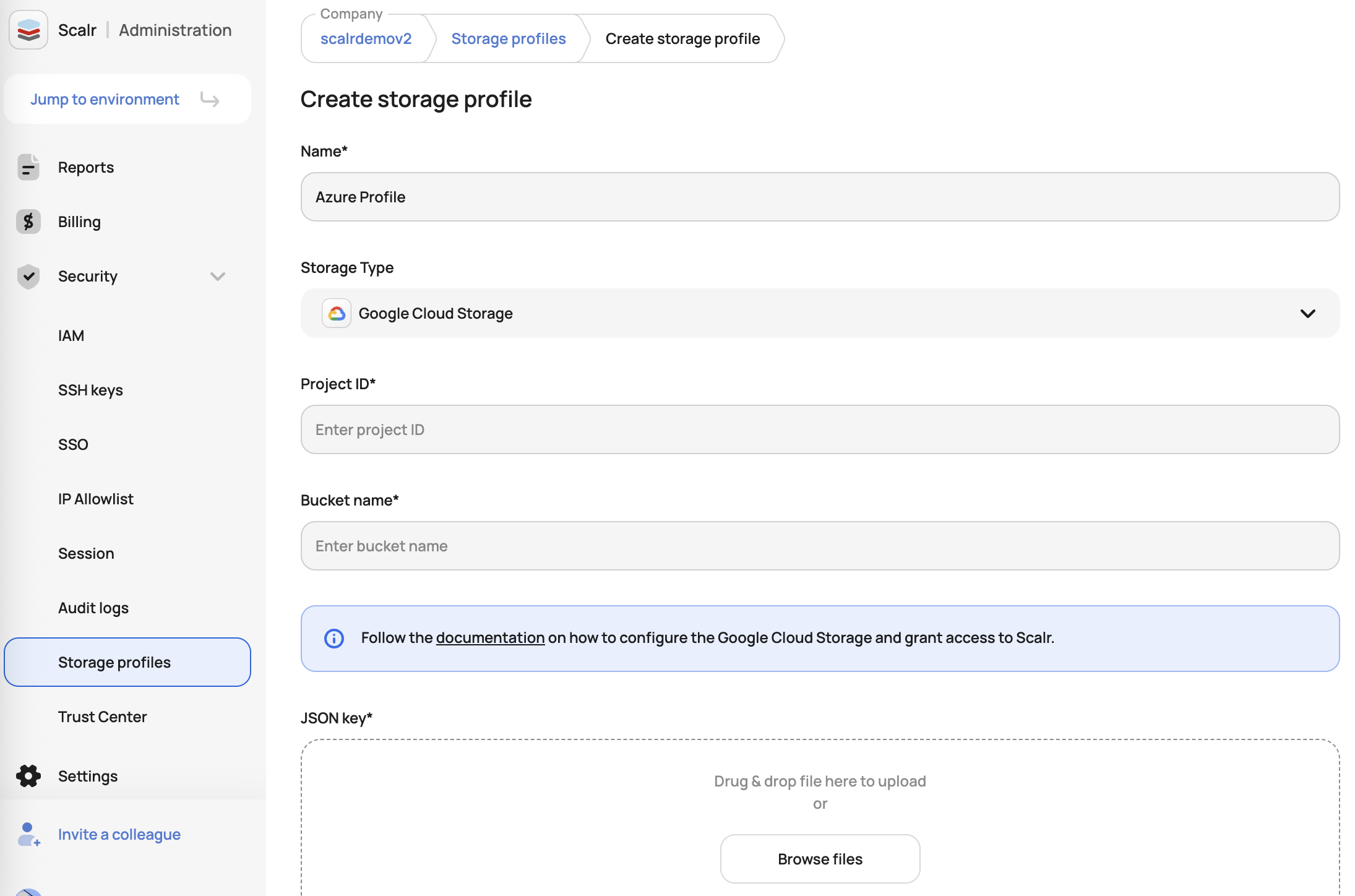Go to the Trust Center page
Image resolution: width=1355 pixels, height=896 pixels.
[102, 717]
